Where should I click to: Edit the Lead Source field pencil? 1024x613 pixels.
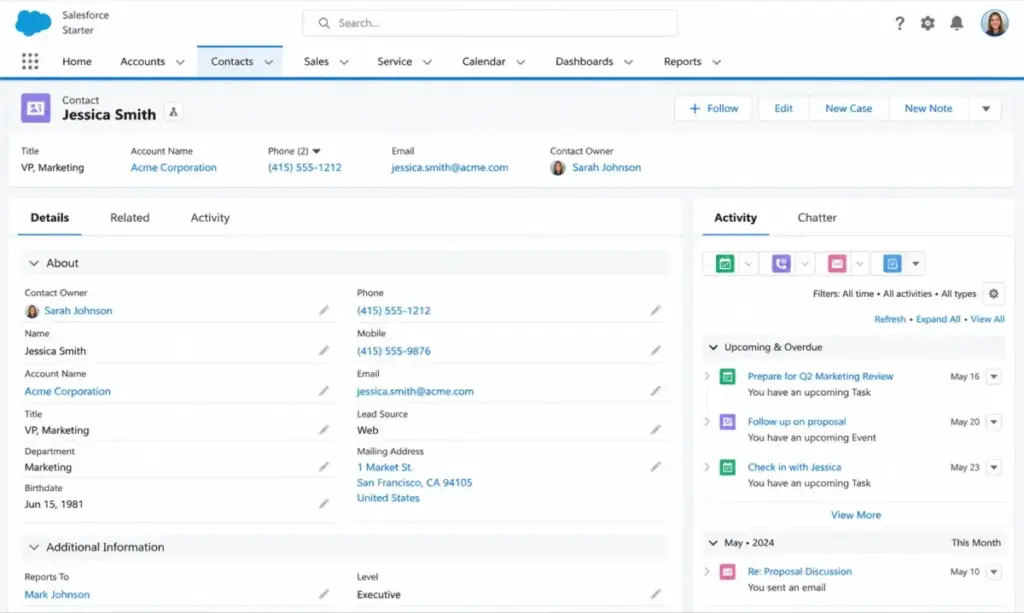pyautogui.click(x=656, y=430)
